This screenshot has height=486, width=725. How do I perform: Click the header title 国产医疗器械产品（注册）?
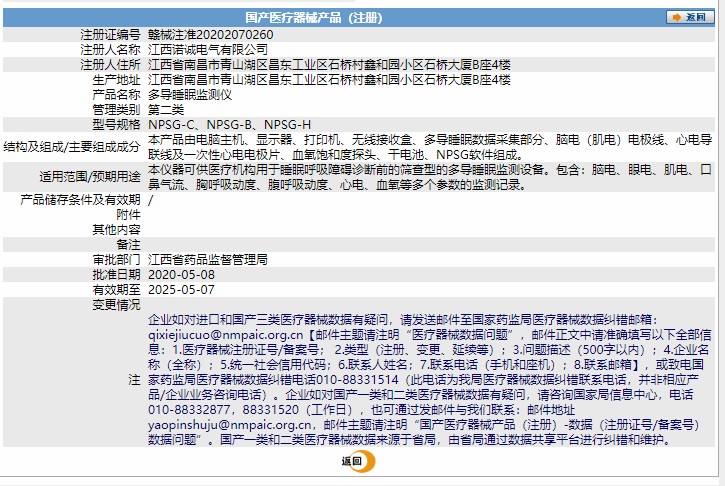pyautogui.click(x=314, y=18)
